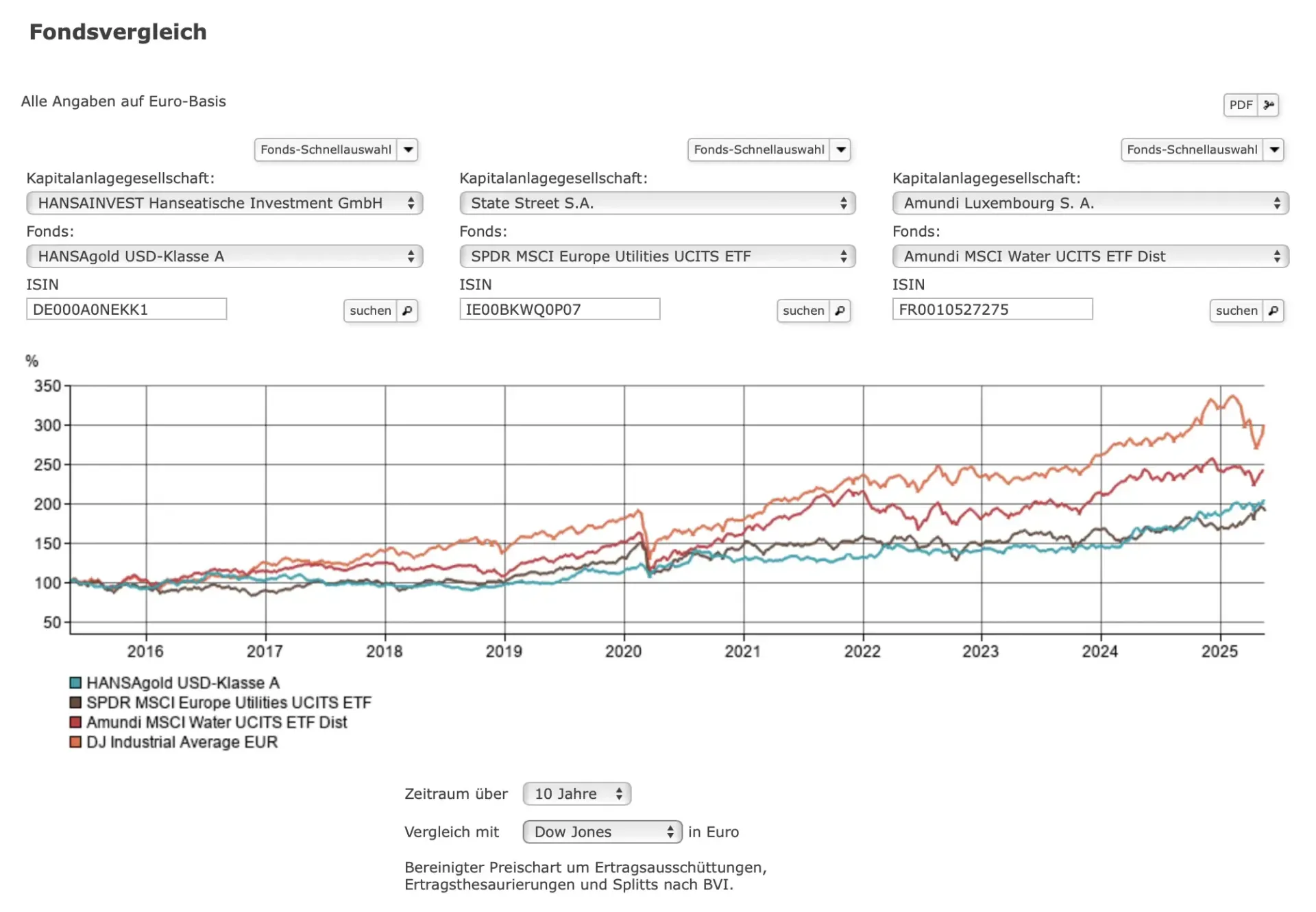
Task: Click the 2025 x-axis year label
Action: click(1219, 651)
